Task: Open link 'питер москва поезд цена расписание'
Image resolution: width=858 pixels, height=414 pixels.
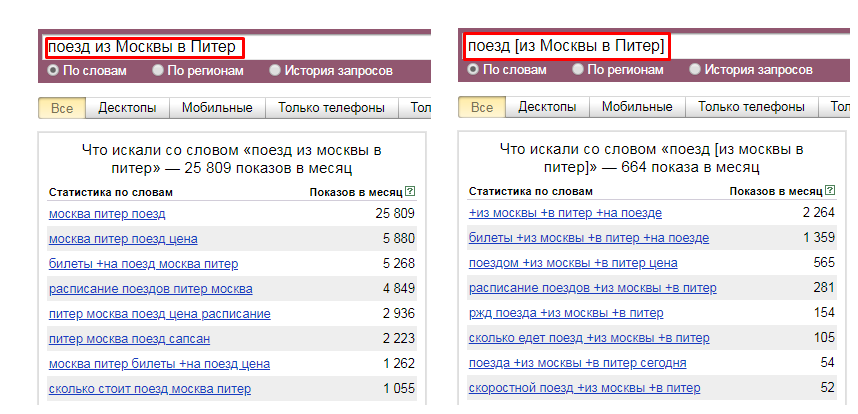Action: 160,314
